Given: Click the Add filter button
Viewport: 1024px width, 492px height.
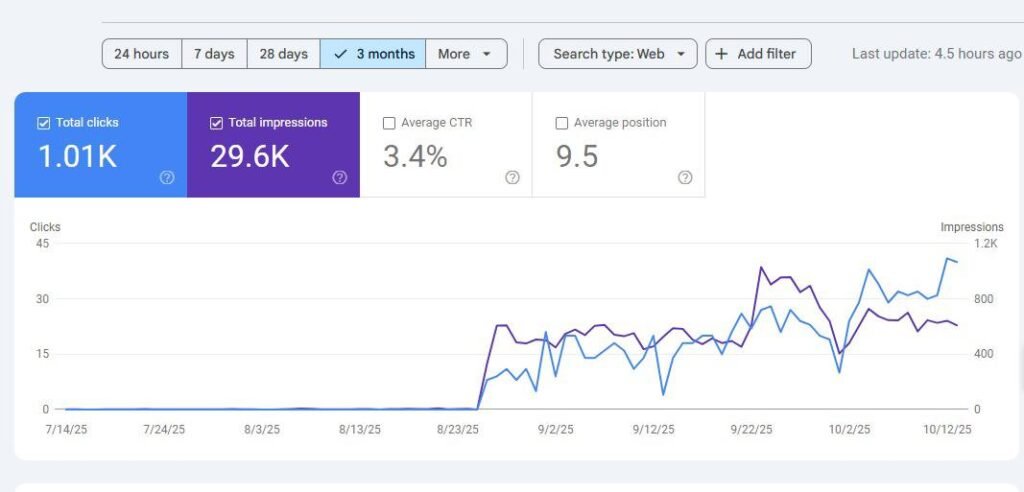Looking at the screenshot, I should coord(758,54).
